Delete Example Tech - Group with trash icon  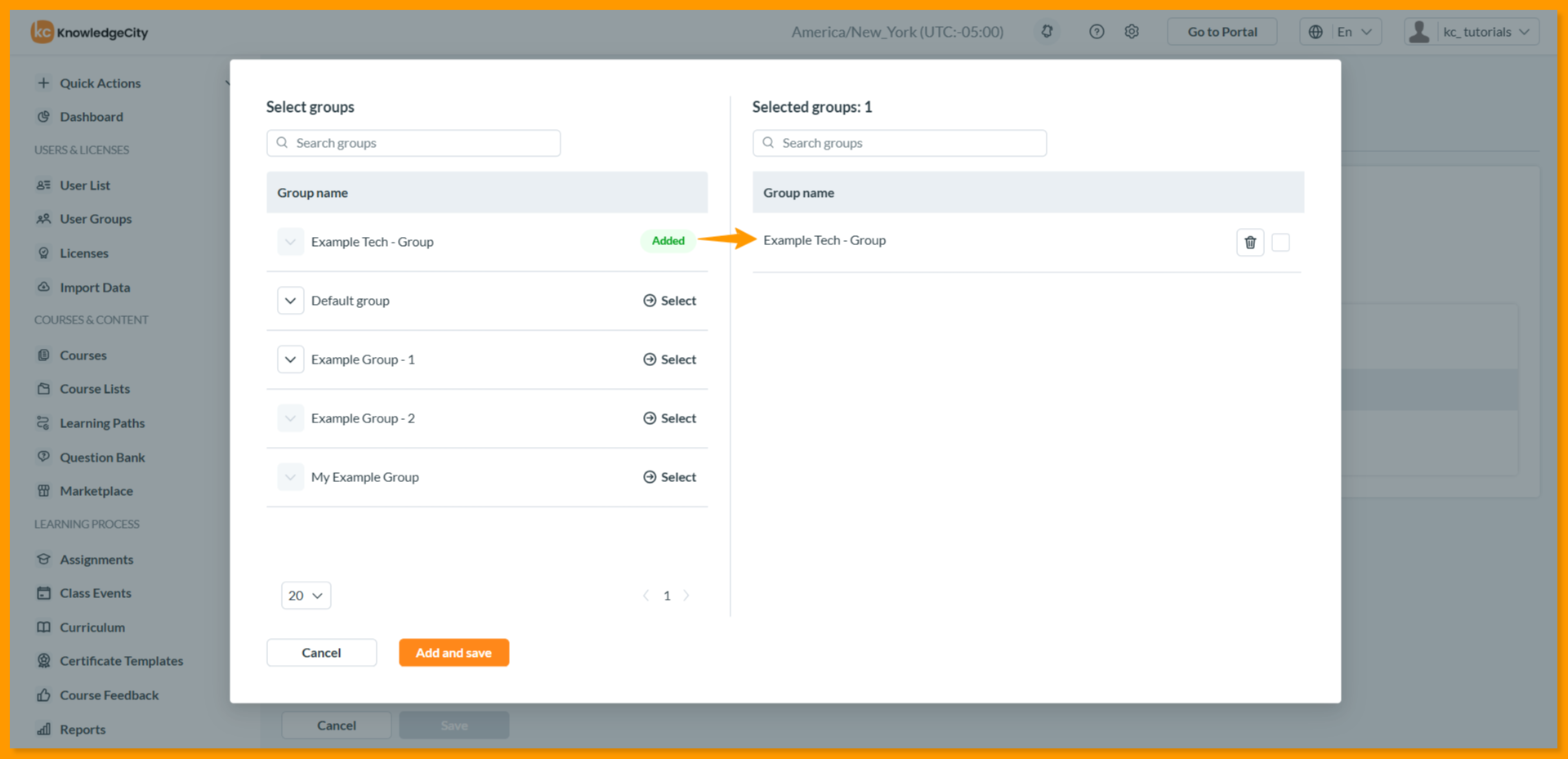1249,242
